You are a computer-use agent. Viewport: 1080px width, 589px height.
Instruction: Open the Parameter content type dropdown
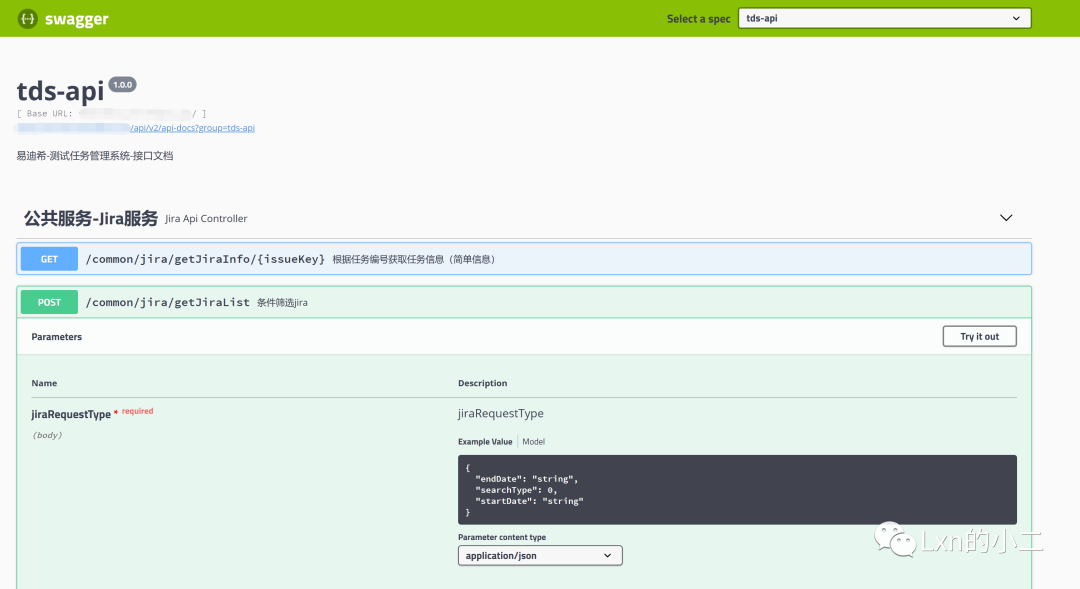540,555
